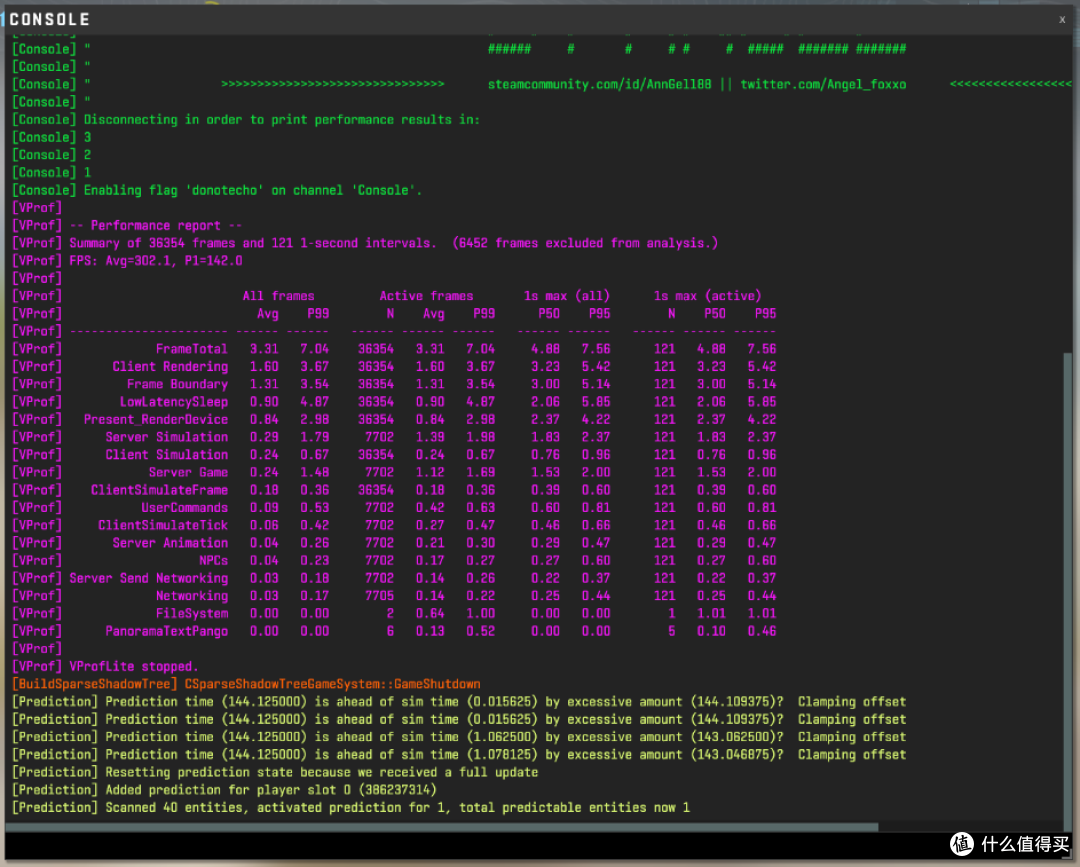1080x867 pixels.
Task: Click the steamcommunity.com/id/AnnGell88 link text
Action: (599, 85)
